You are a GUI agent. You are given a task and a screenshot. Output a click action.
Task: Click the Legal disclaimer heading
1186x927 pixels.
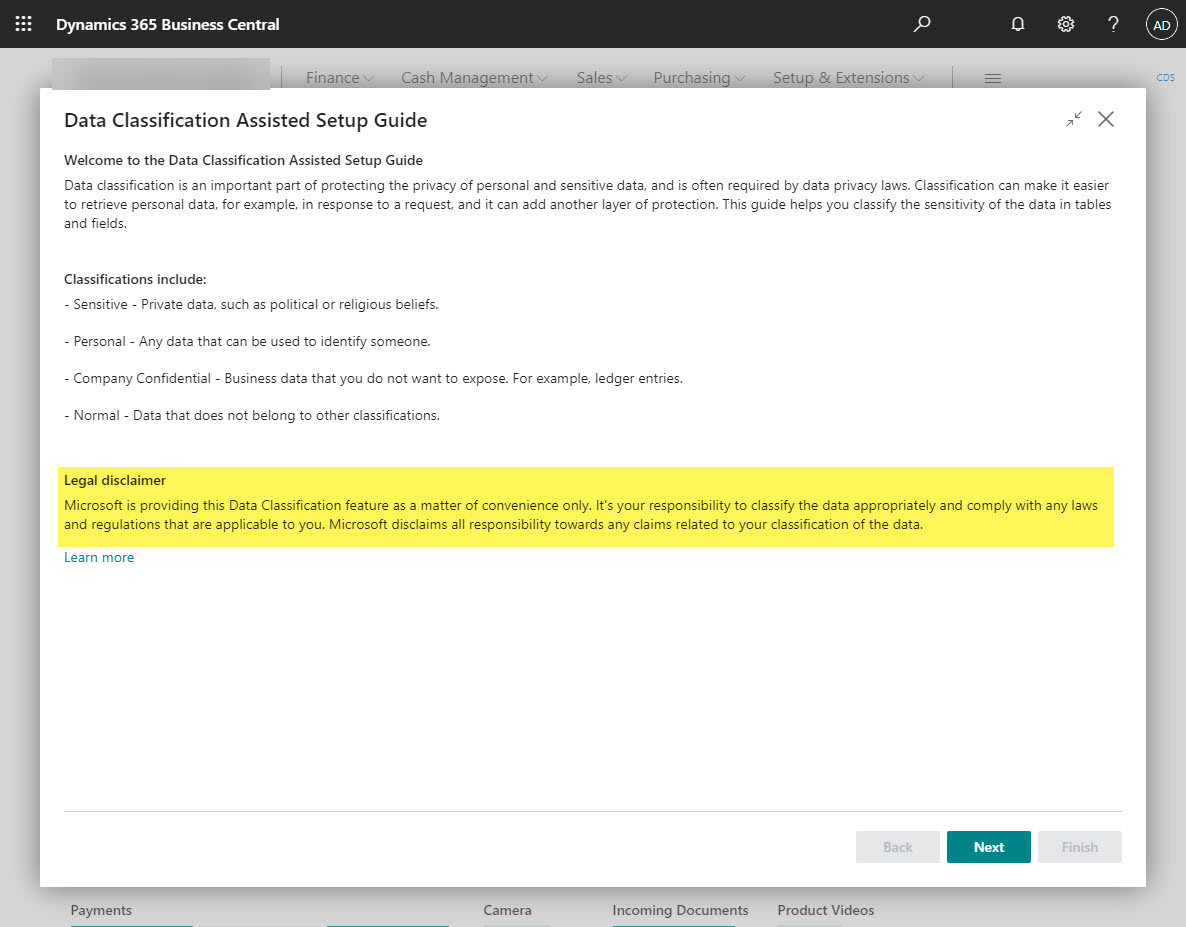pyautogui.click(x=115, y=480)
